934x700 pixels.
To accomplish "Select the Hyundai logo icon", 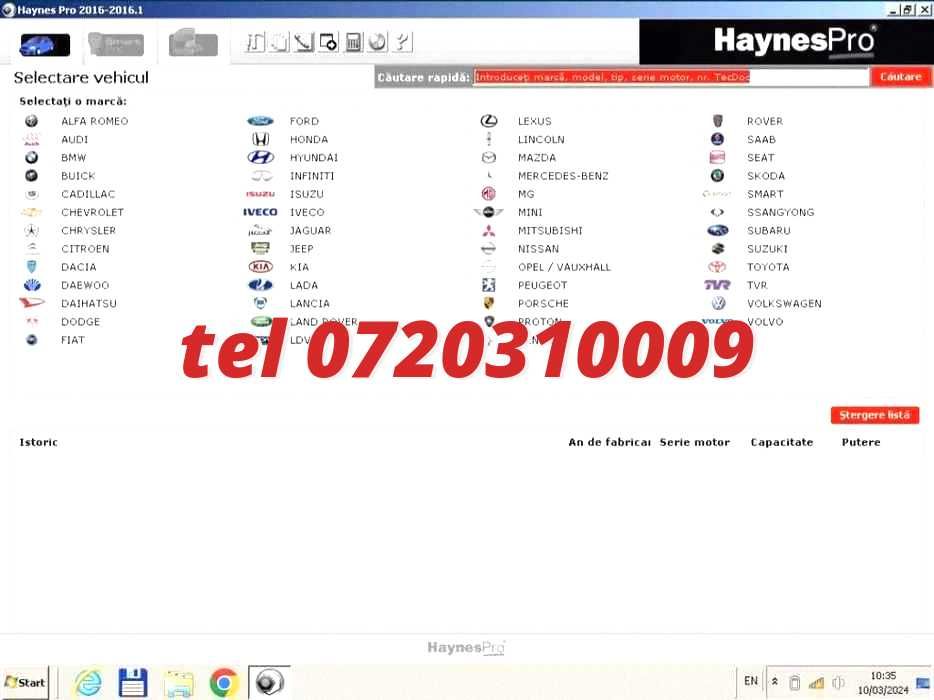I will pyautogui.click(x=260, y=157).
